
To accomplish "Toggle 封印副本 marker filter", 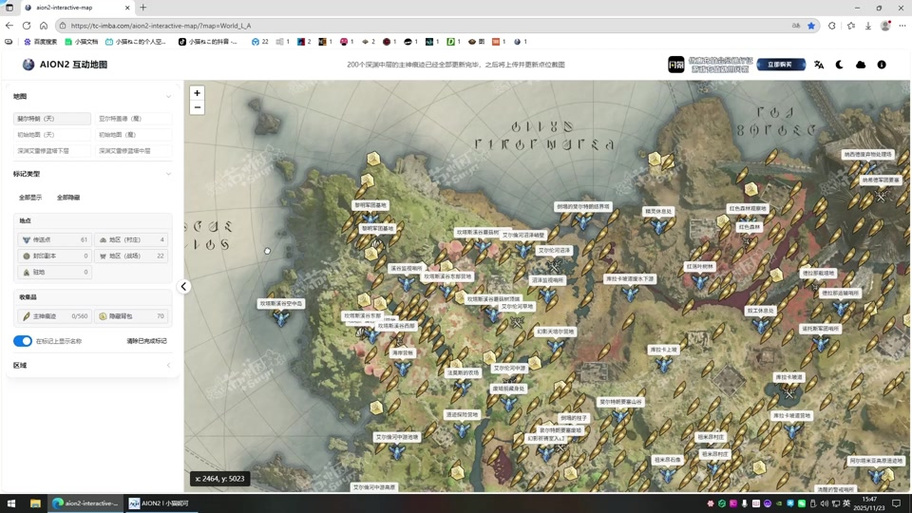I will coord(54,256).
